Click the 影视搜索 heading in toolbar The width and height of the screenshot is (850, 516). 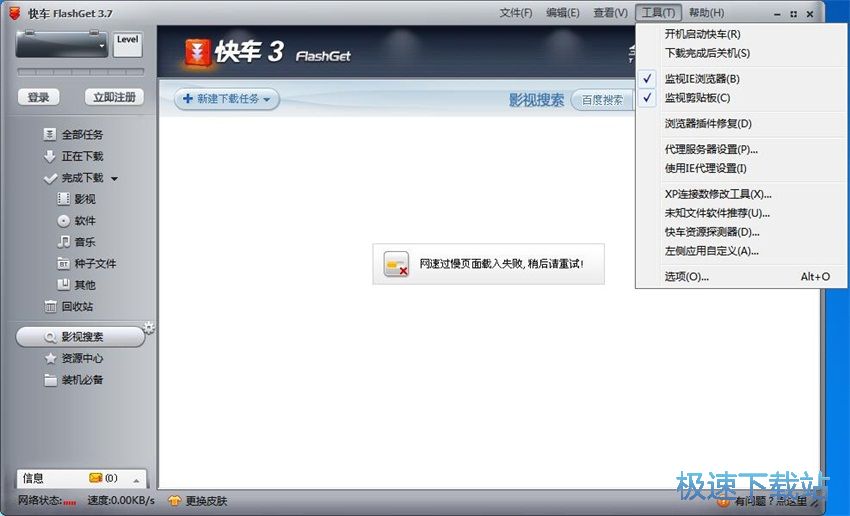point(536,100)
